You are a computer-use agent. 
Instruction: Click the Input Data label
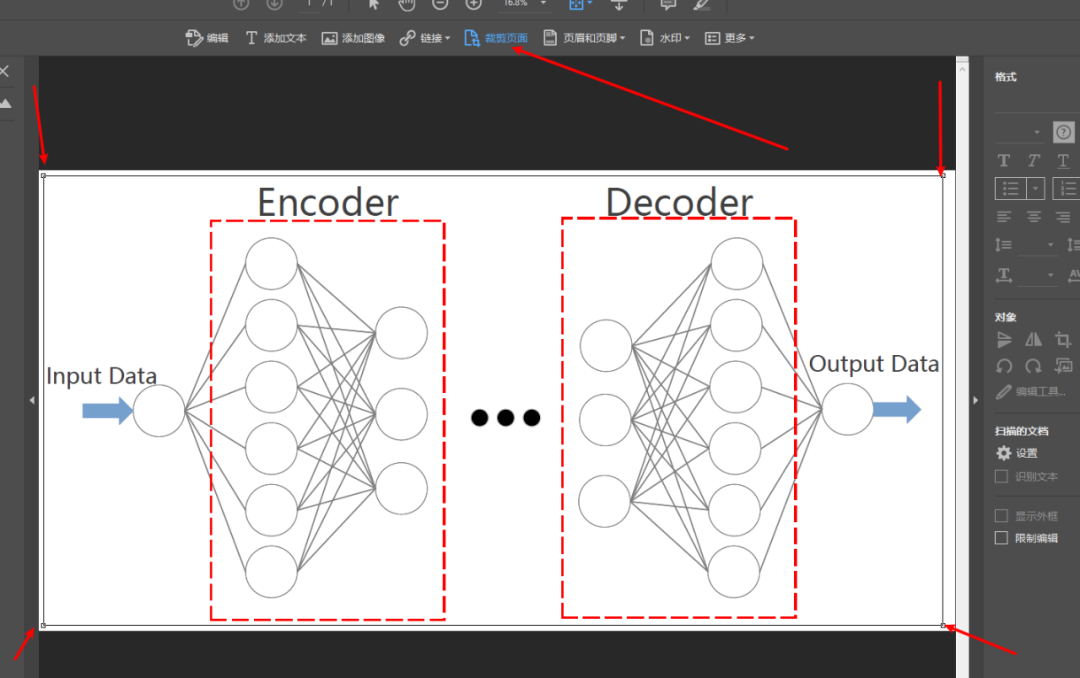point(101,376)
